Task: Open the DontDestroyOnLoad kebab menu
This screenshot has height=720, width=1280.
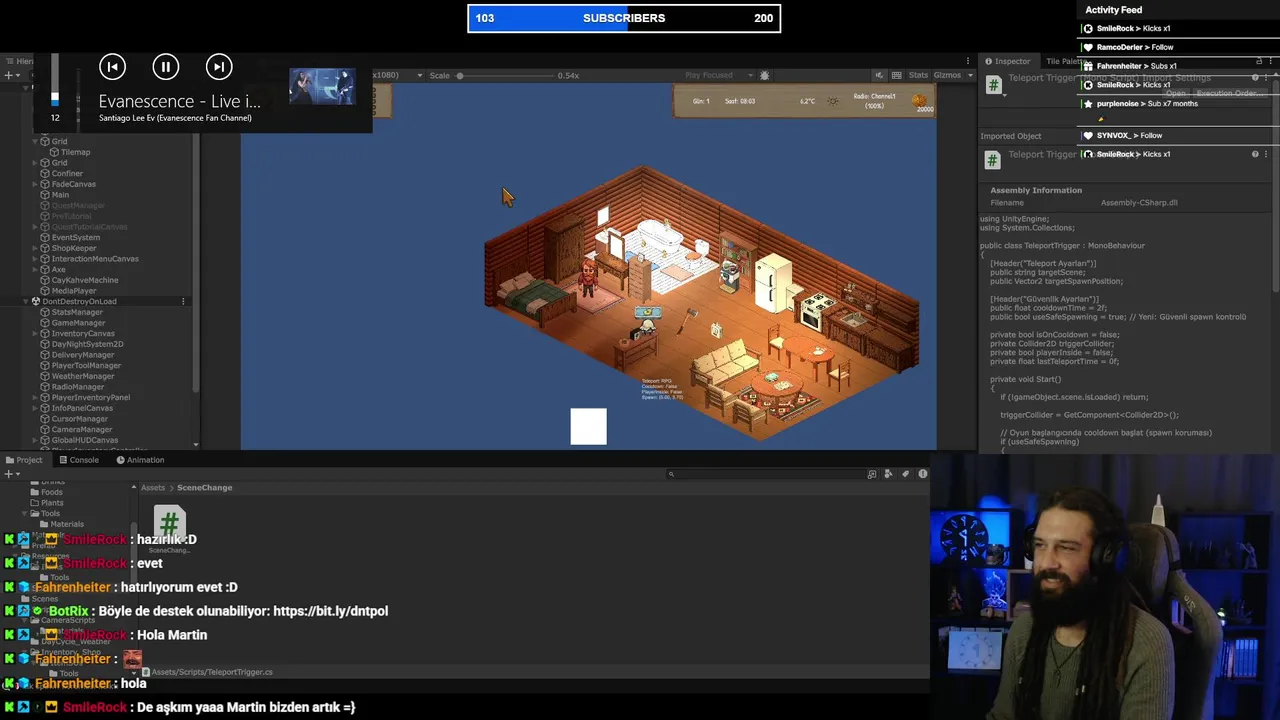Action: pyautogui.click(x=183, y=301)
